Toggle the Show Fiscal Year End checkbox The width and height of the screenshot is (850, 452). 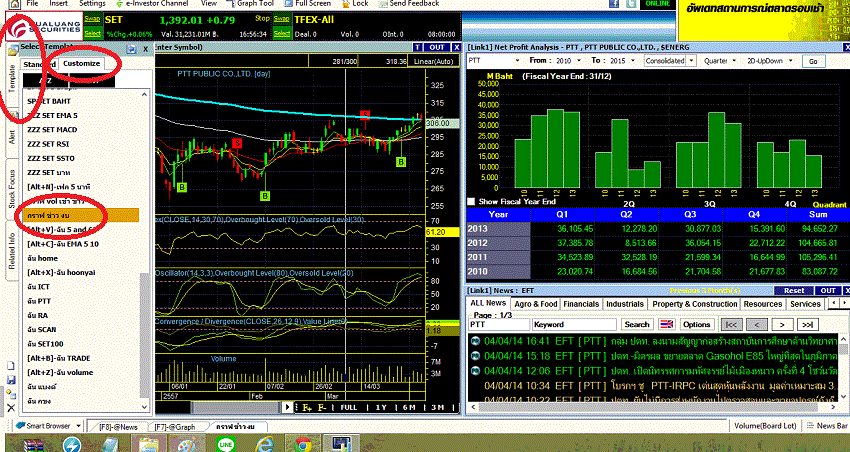click(471, 202)
